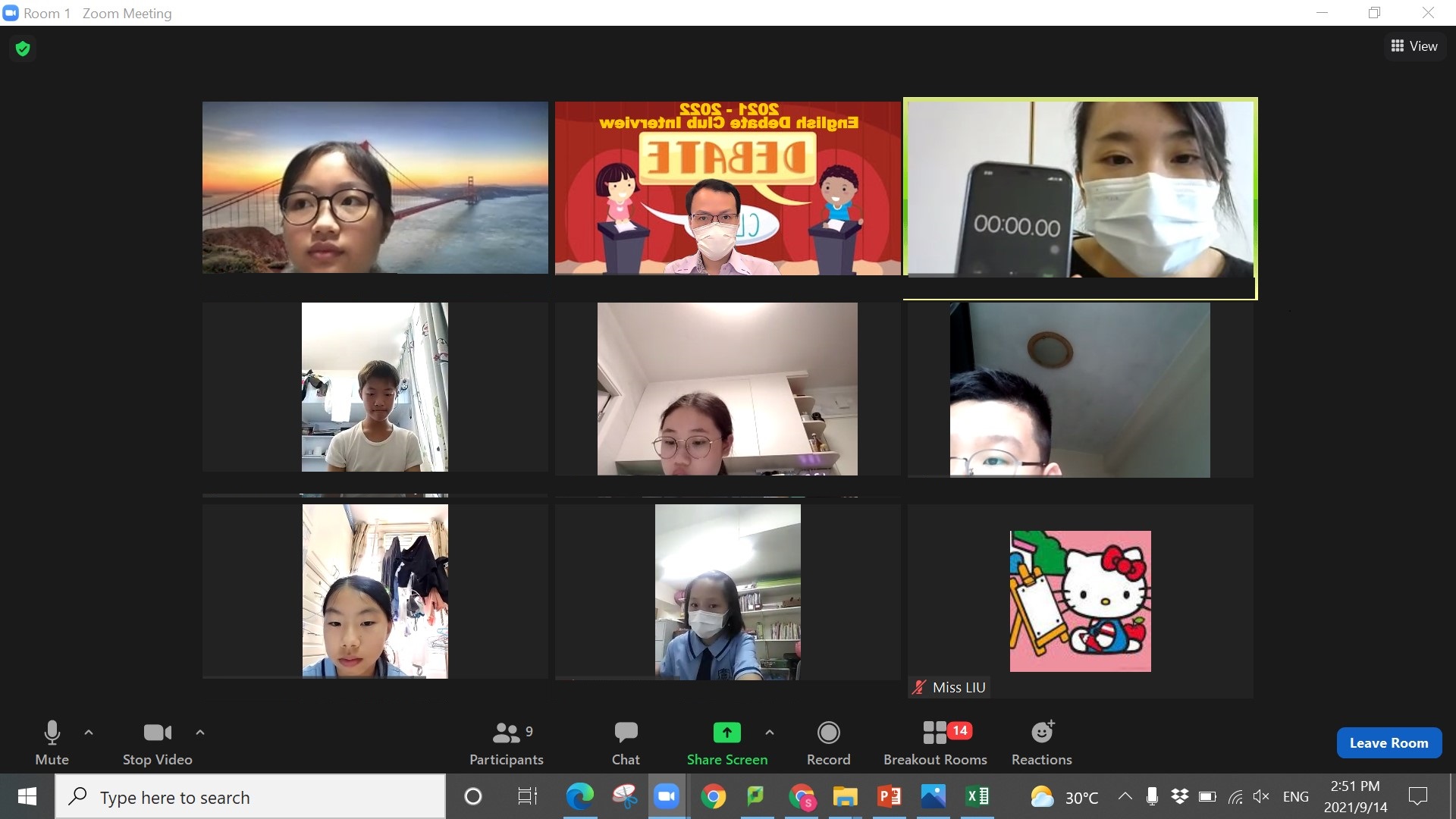This screenshot has height=819, width=1456.
Task: Stop Video camera toggle
Action: (157, 742)
